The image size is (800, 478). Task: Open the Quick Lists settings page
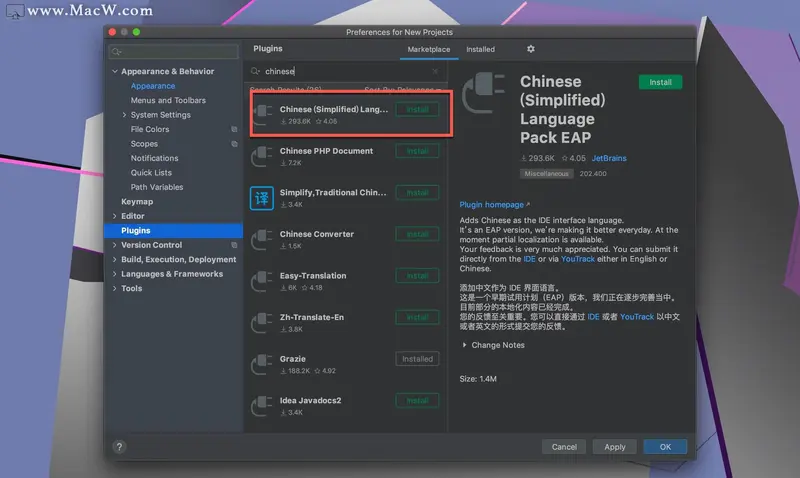(151, 172)
